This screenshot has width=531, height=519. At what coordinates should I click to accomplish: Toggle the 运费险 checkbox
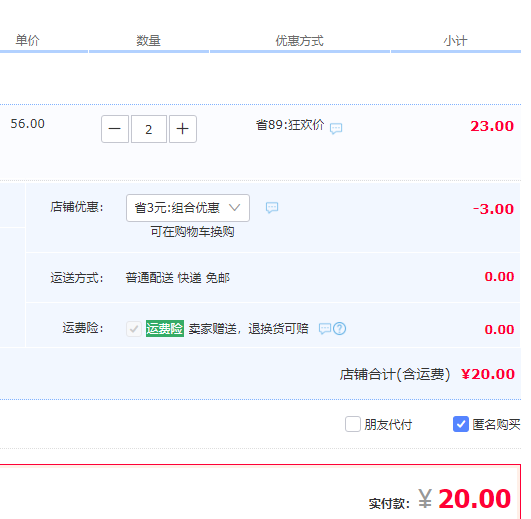(134, 329)
